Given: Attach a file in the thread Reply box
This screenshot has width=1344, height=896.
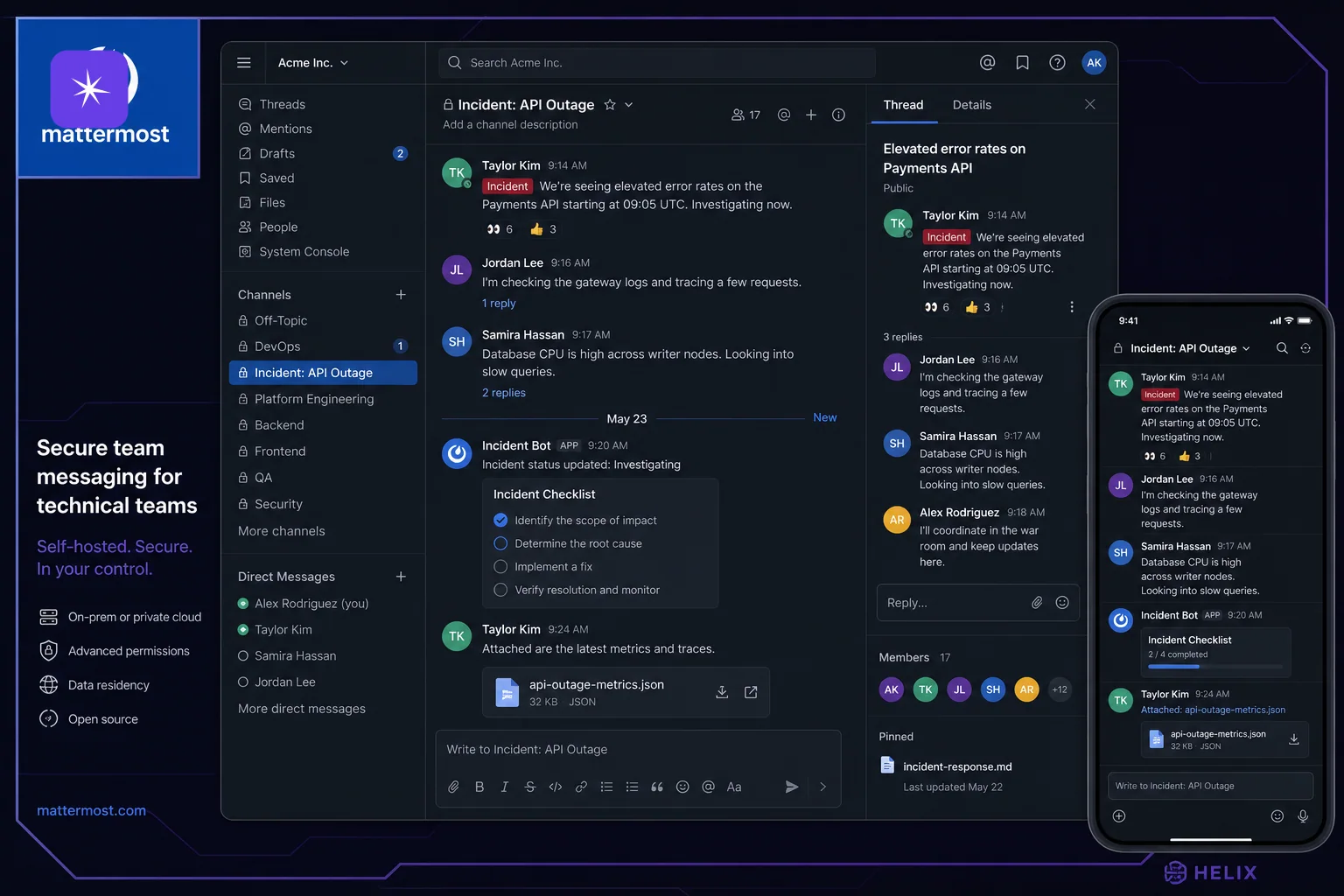Looking at the screenshot, I should (1037, 602).
